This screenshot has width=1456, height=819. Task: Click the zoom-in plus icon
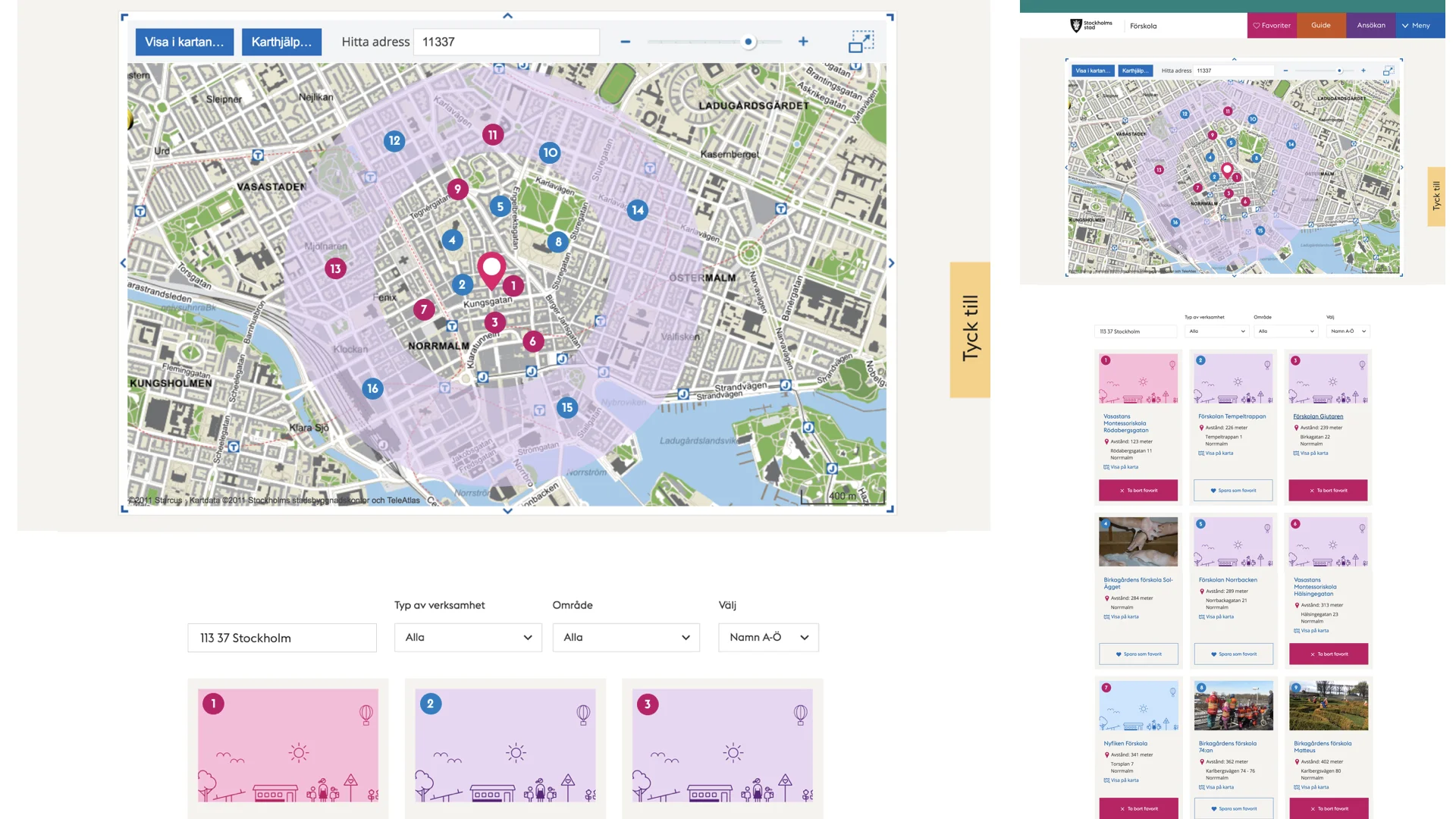pos(803,42)
